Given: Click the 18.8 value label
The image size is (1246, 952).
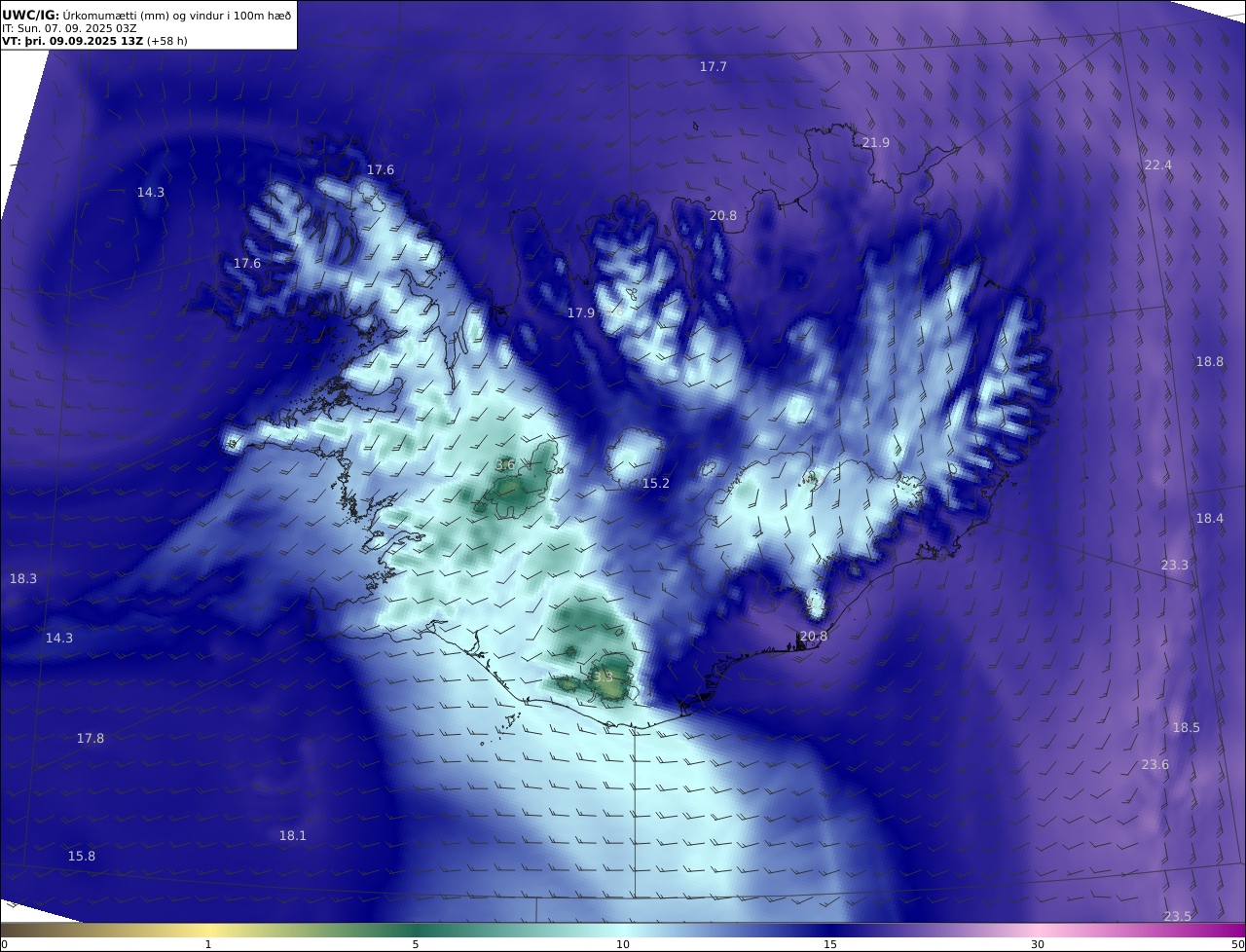Looking at the screenshot, I should tap(1210, 361).
